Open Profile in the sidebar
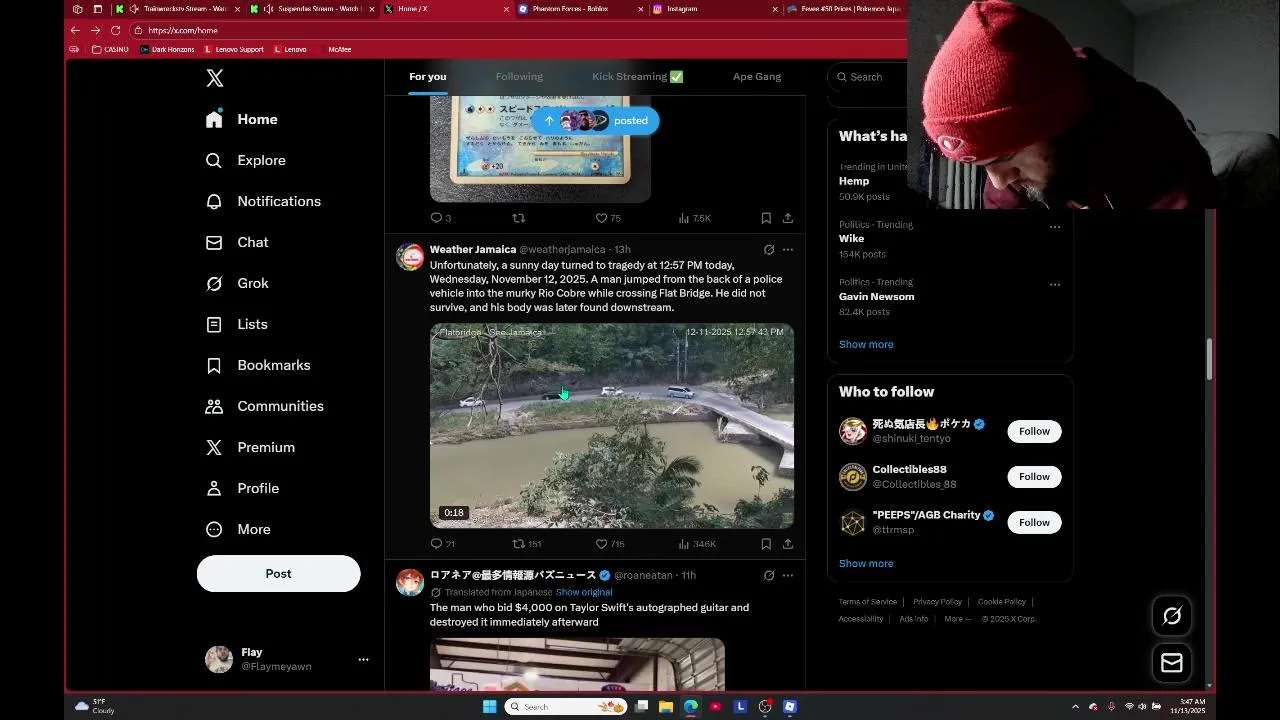Screen dimensions: 1280x720 [242, 488]
